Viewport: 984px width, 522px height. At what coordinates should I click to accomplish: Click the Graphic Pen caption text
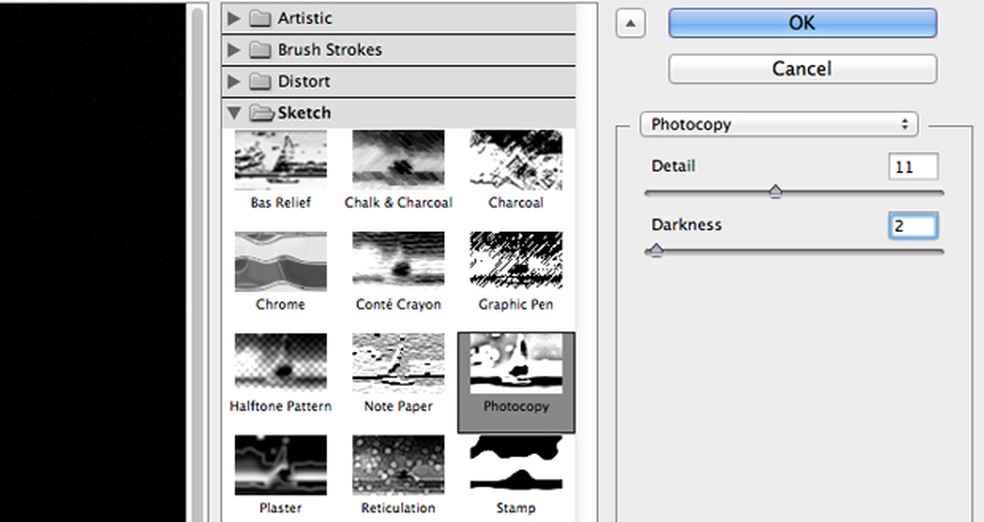coord(516,304)
